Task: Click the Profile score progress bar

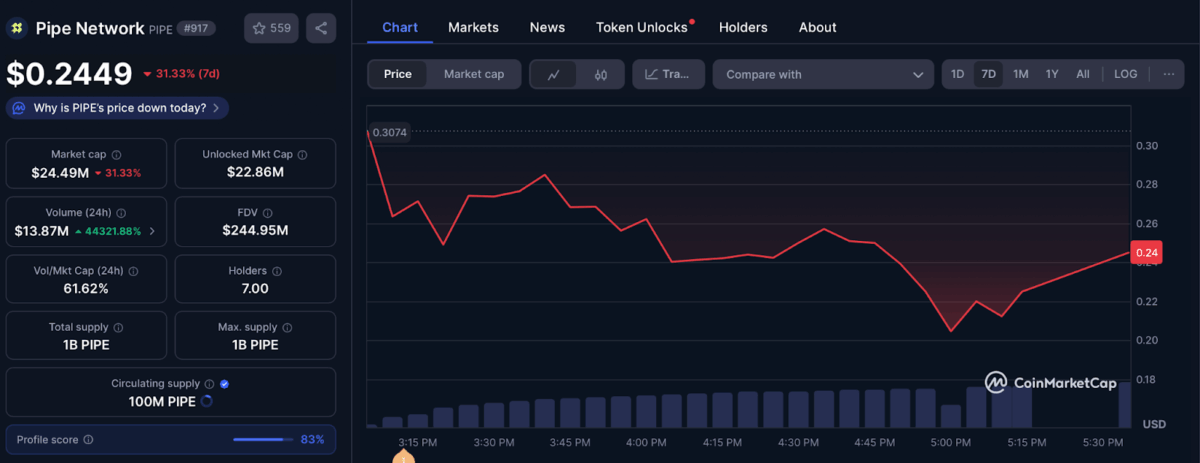Action: click(263, 439)
